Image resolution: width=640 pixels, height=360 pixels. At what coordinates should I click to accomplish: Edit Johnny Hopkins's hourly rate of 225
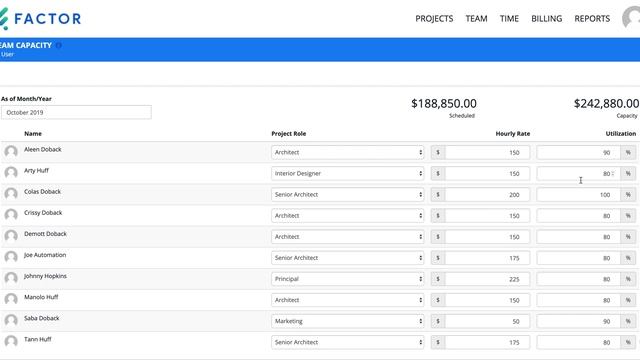pyautogui.click(x=487, y=279)
